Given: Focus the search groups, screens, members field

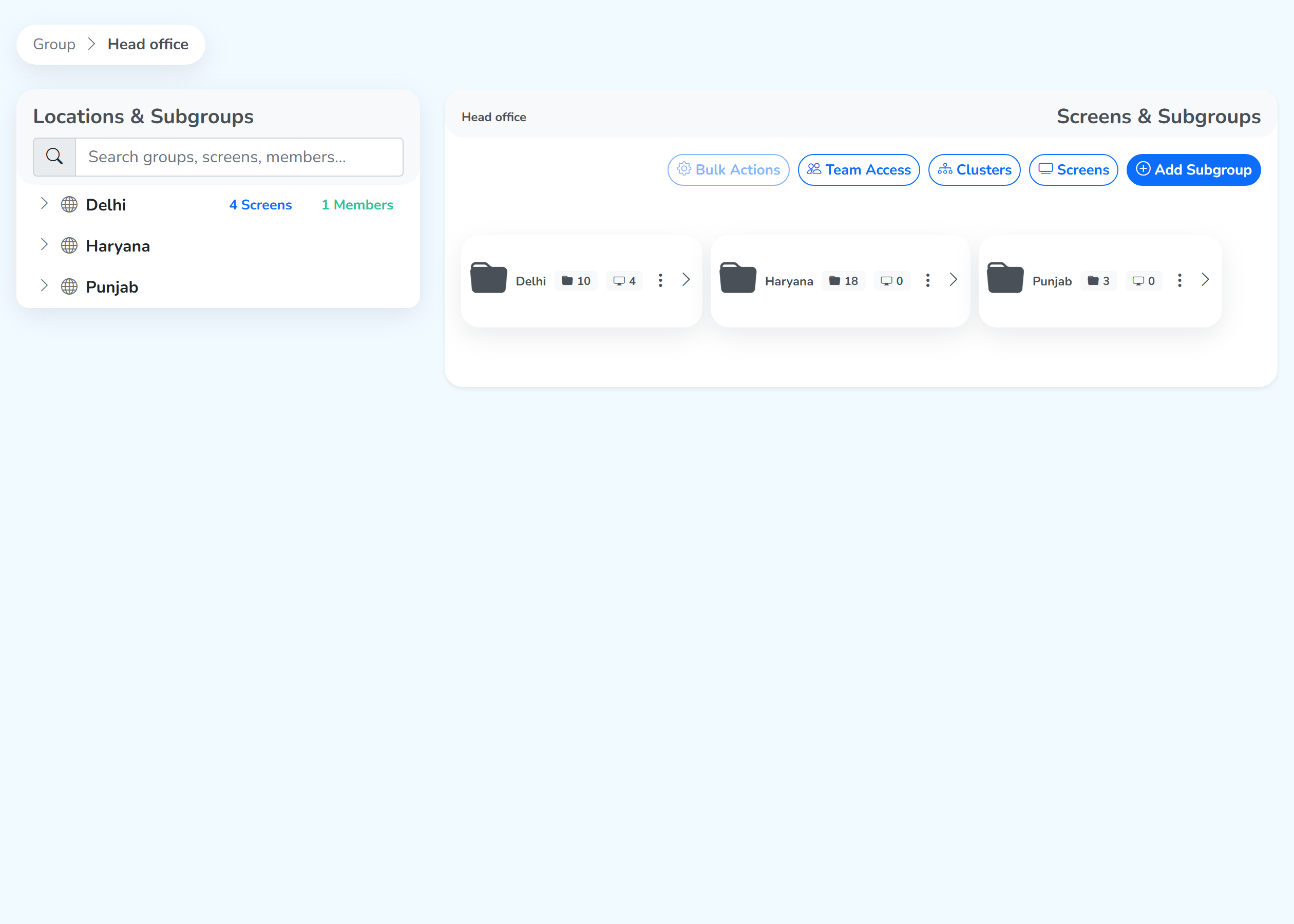Looking at the screenshot, I should tap(239, 157).
